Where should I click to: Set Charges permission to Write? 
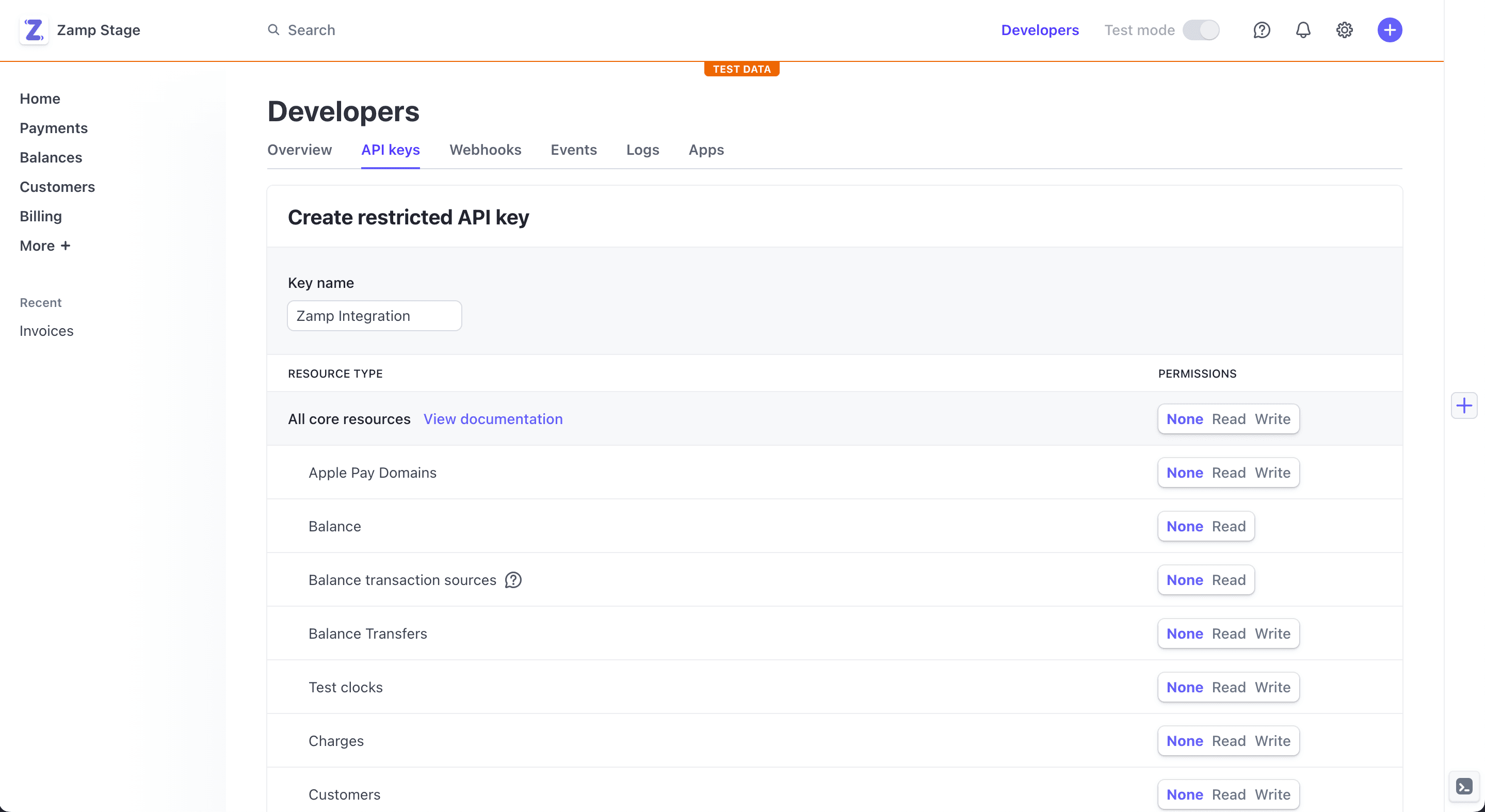[x=1272, y=740]
